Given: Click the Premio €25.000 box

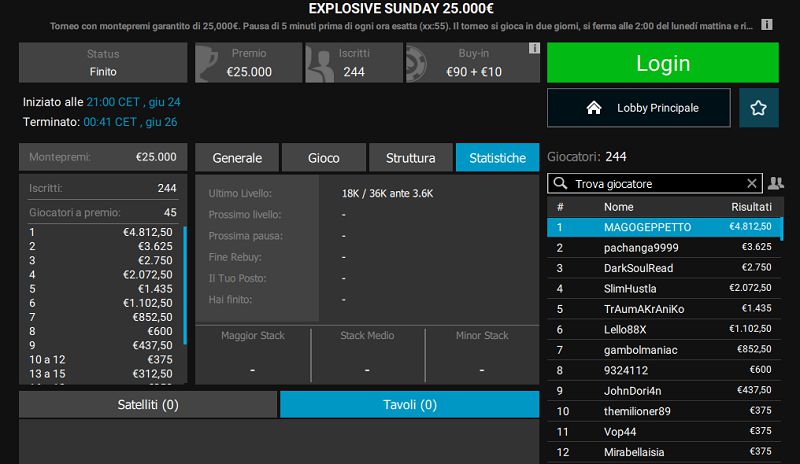Looking at the screenshot, I should 248,63.
